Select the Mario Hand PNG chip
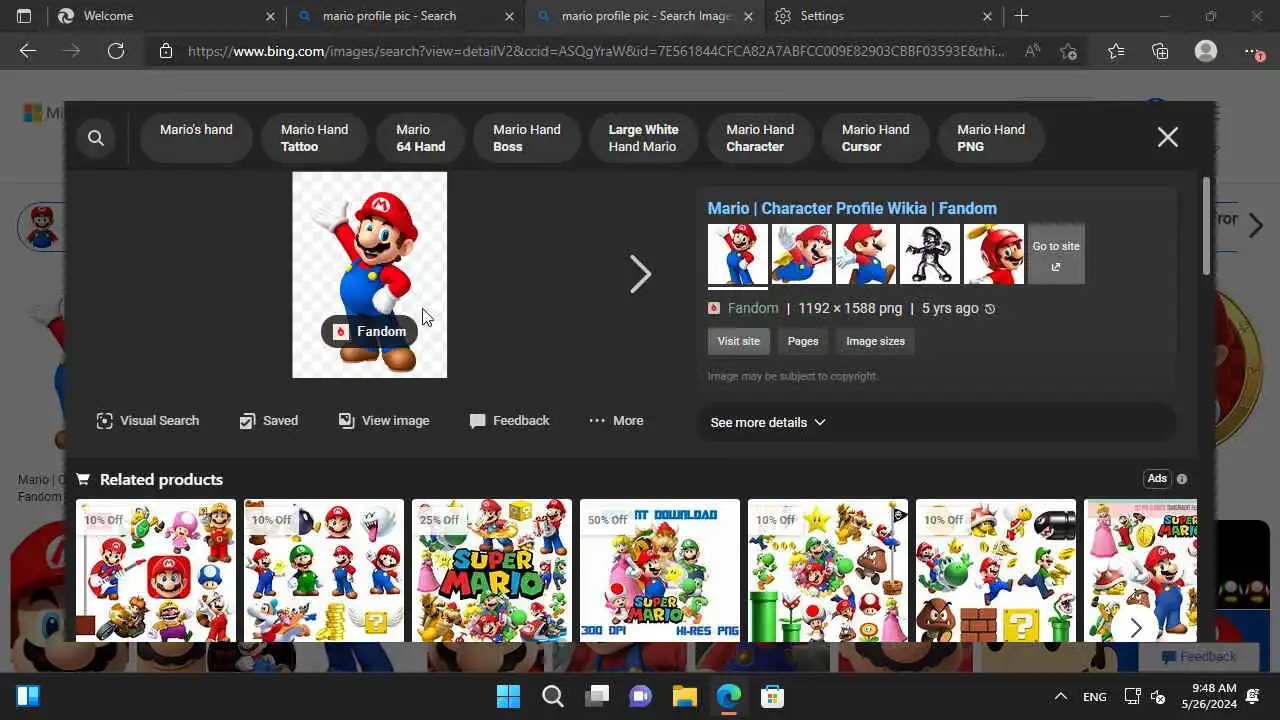The width and height of the screenshot is (1280, 720). [991, 138]
